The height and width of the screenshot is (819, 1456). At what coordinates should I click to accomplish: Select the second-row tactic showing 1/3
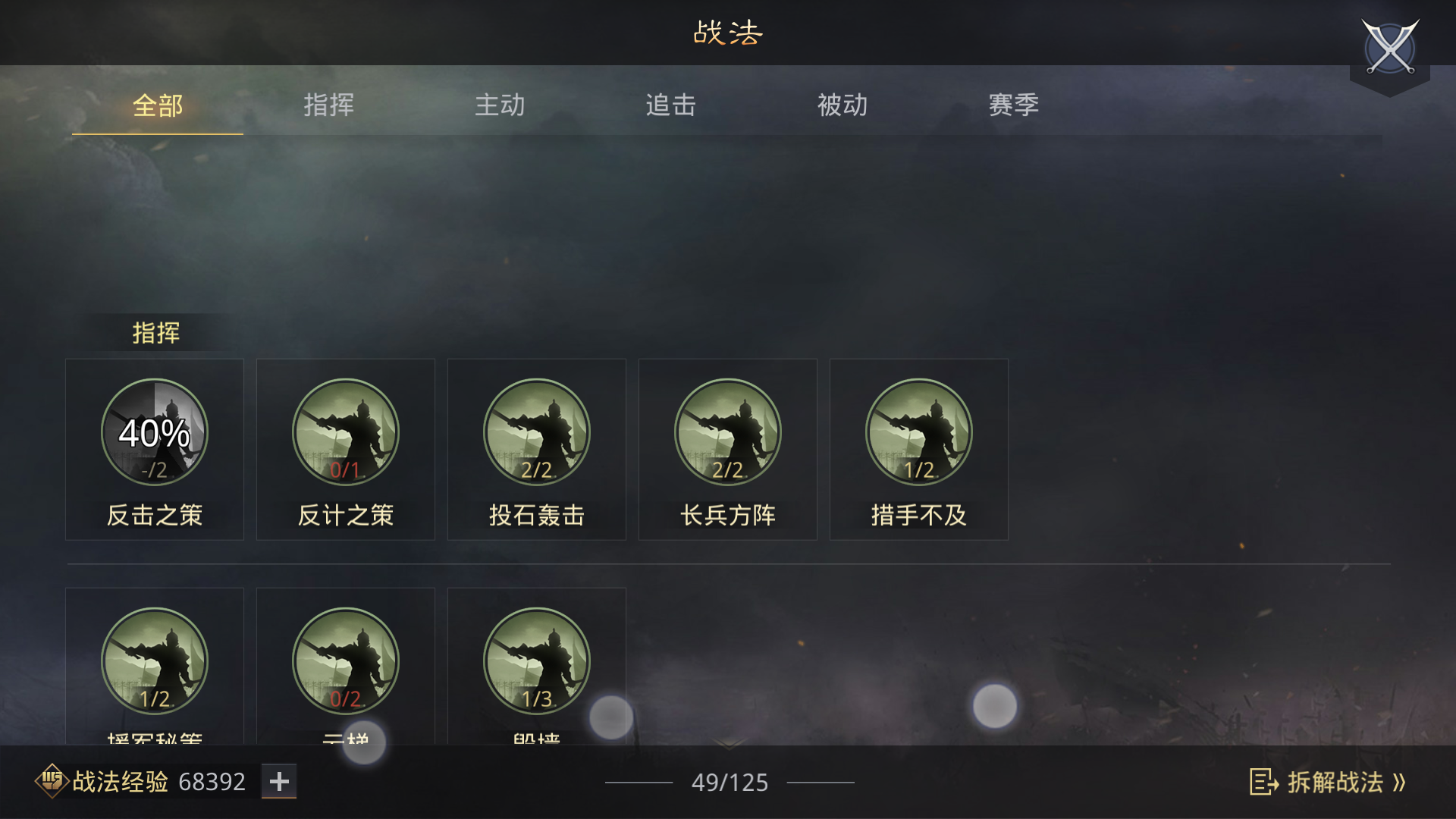[537, 661]
